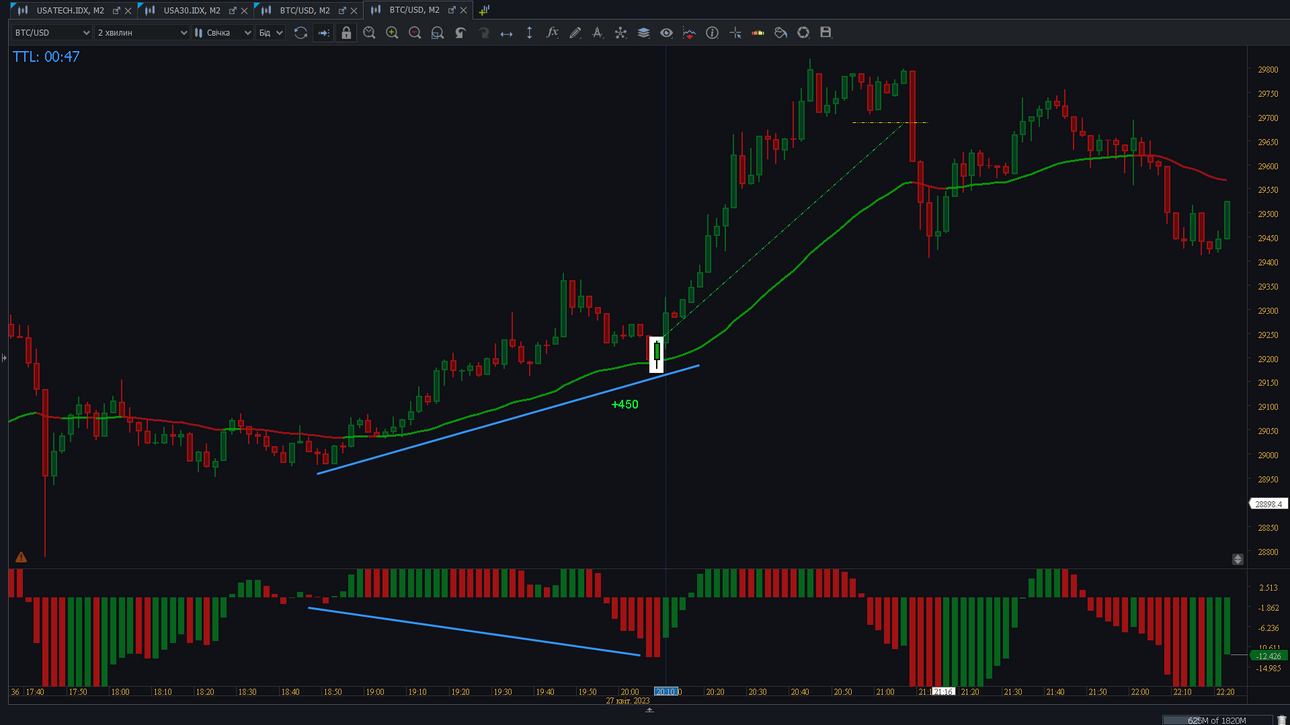1290x725 pixels.
Task: Click the 28898.4 price label on the axis
Action: (1268, 504)
